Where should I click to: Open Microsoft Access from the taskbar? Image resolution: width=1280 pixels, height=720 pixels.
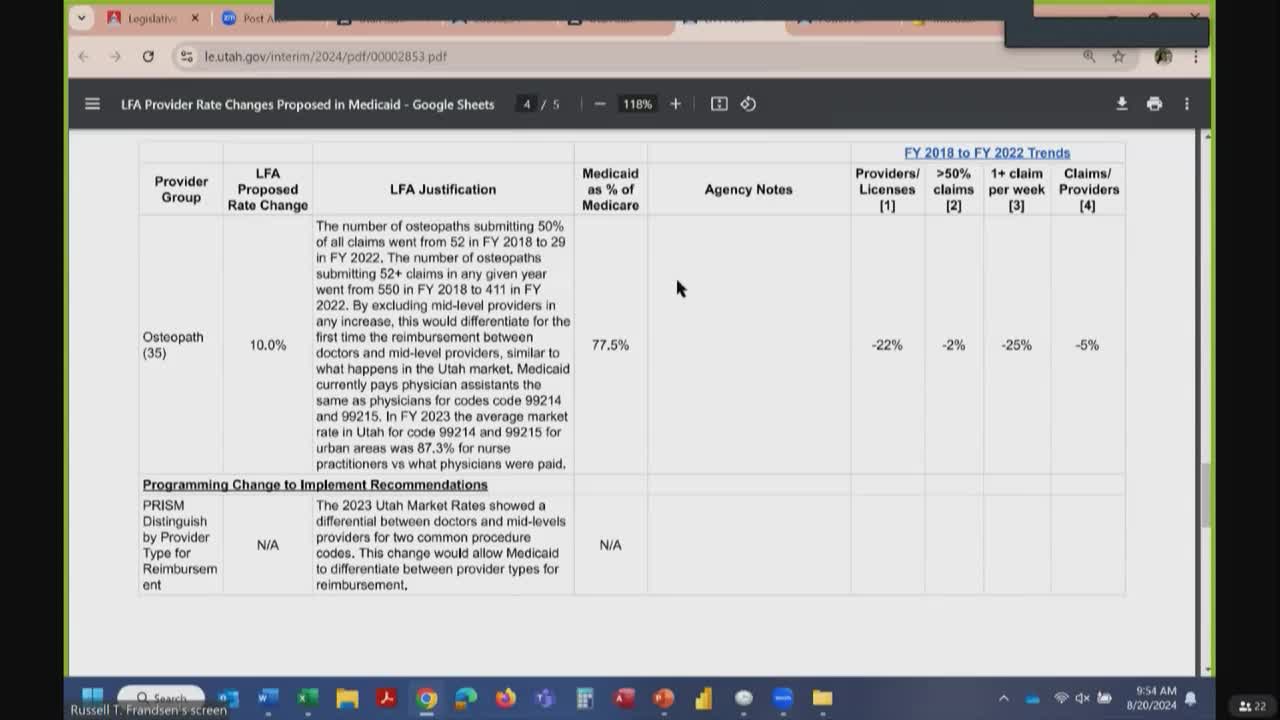click(x=625, y=698)
